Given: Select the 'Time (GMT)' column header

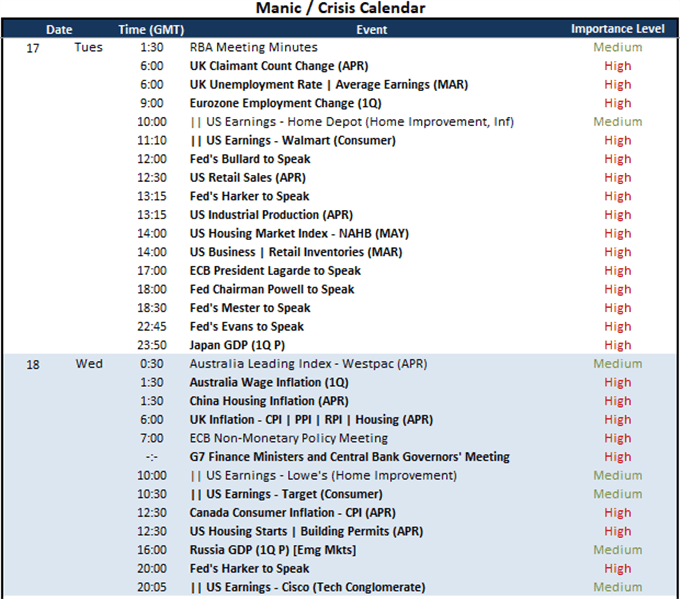Looking at the screenshot, I should 151,29.
